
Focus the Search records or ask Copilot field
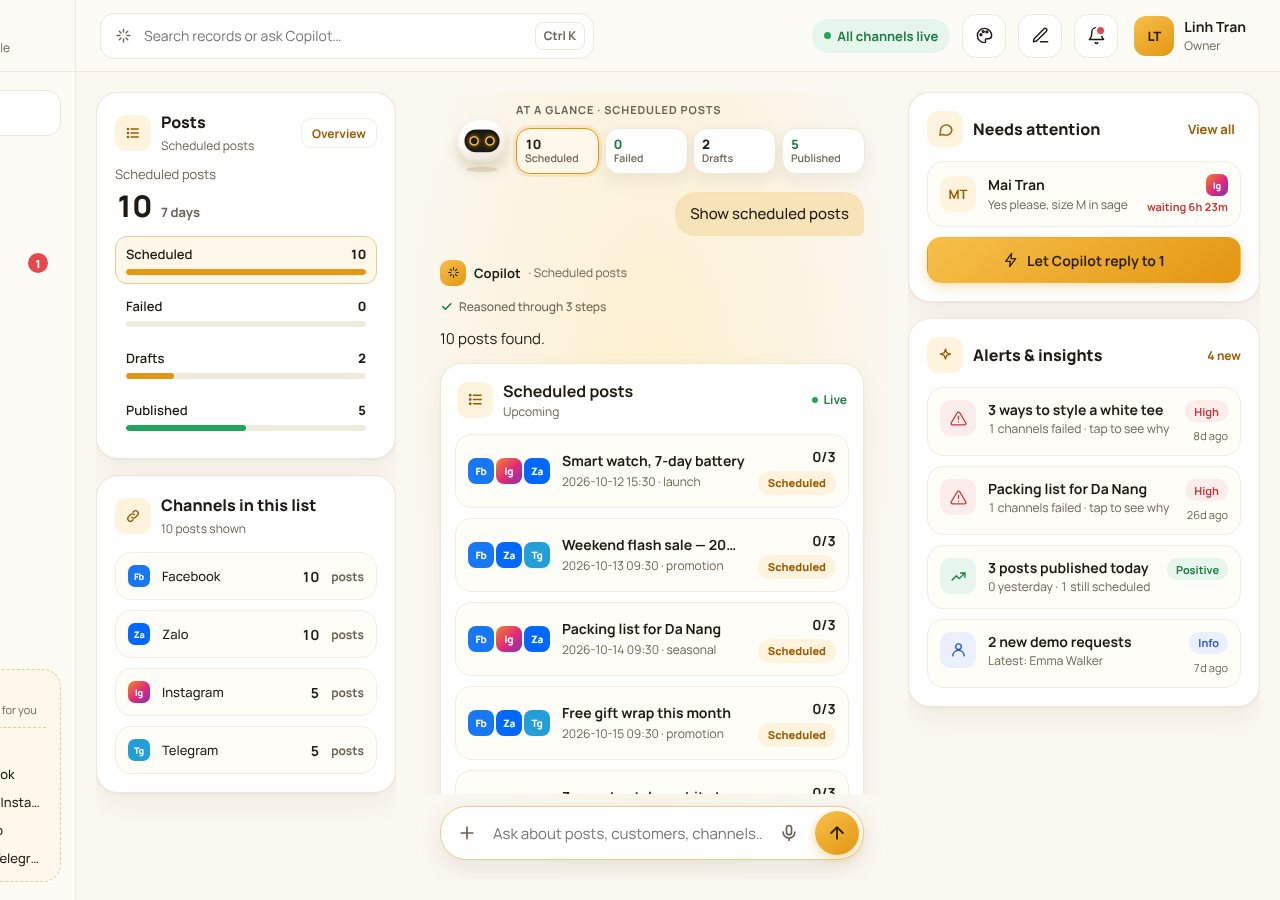pyautogui.click(x=347, y=36)
